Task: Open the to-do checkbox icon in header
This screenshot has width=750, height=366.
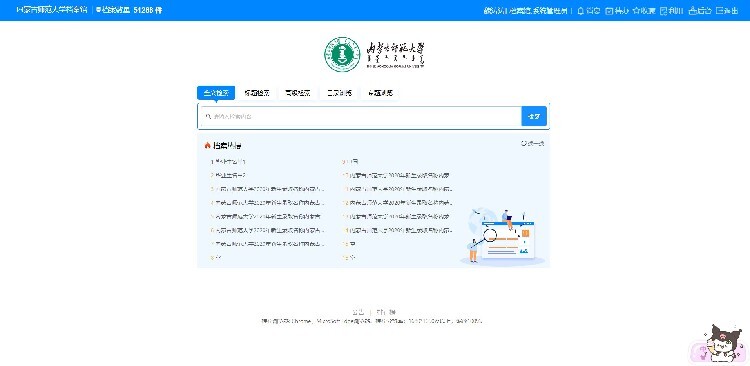Action: point(609,11)
